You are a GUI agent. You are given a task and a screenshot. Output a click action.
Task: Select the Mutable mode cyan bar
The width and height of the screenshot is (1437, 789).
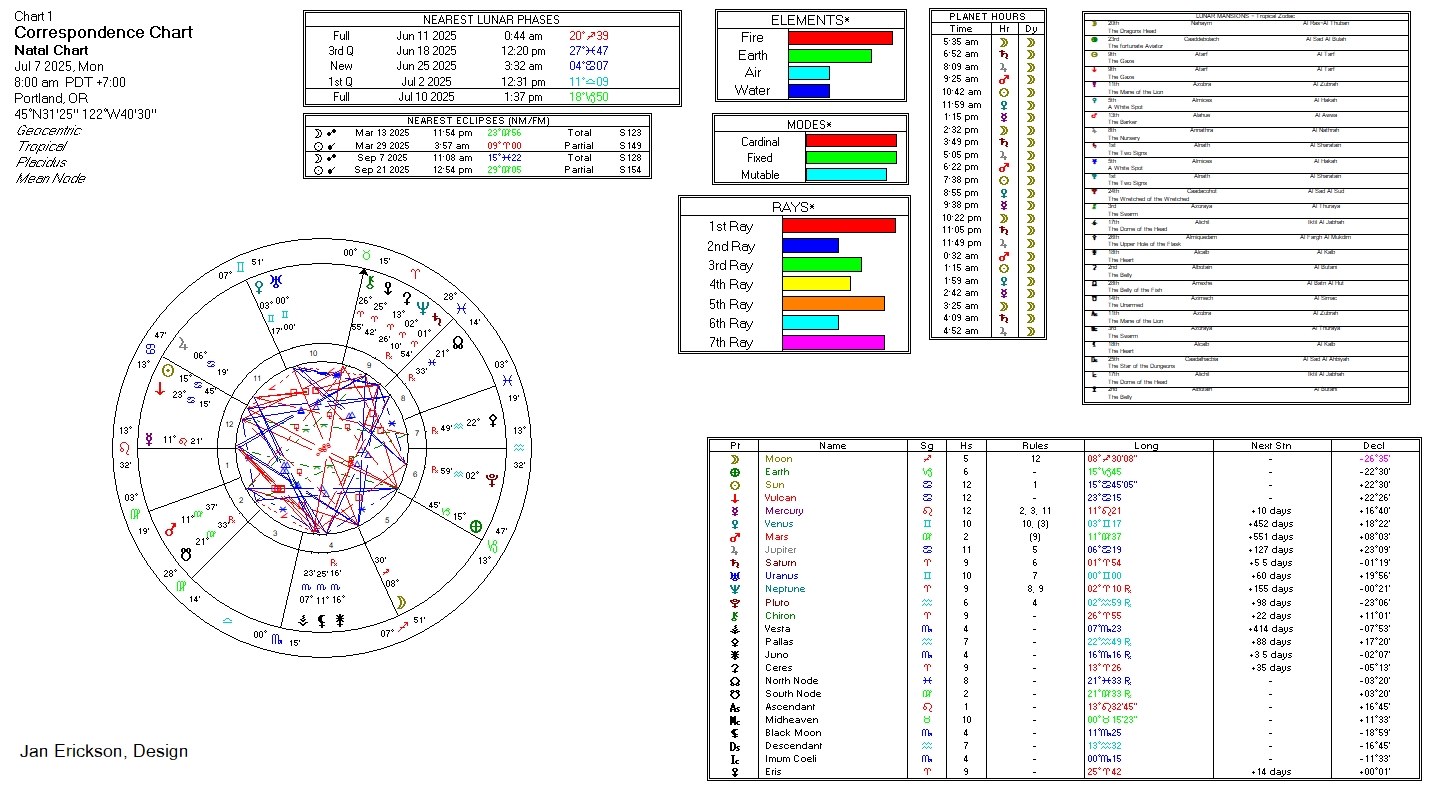[x=845, y=175]
